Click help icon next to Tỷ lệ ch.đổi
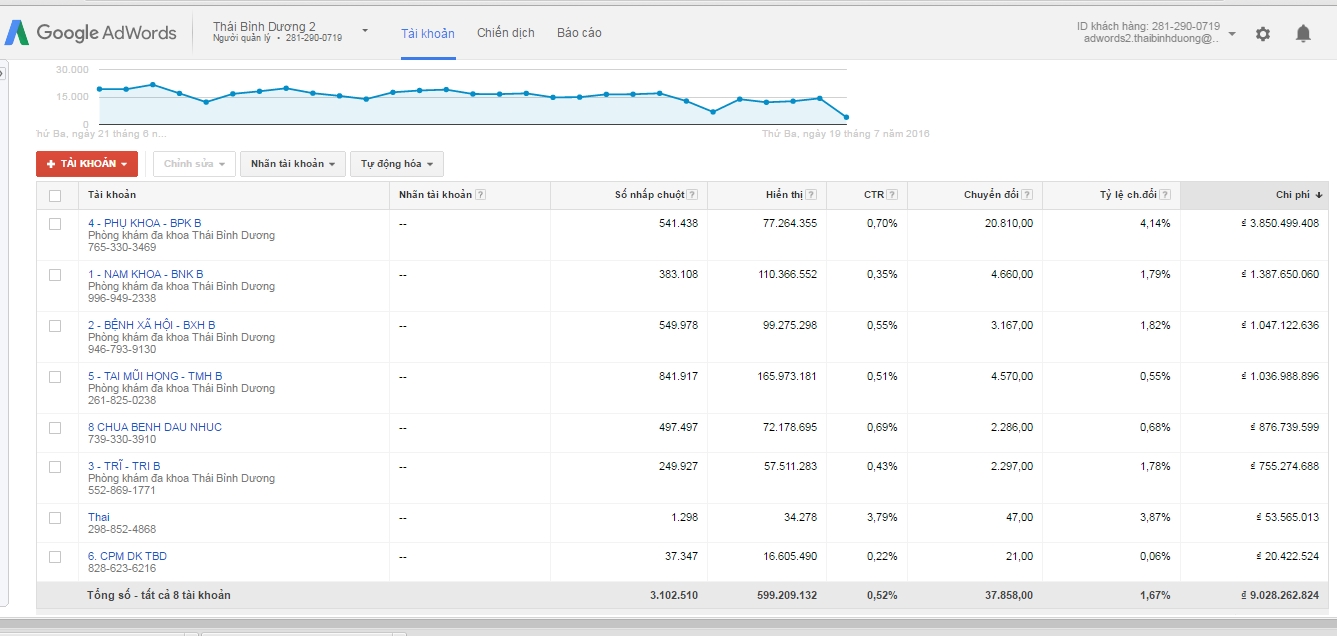The width and height of the screenshot is (1337, 636). click(1165, 195)
